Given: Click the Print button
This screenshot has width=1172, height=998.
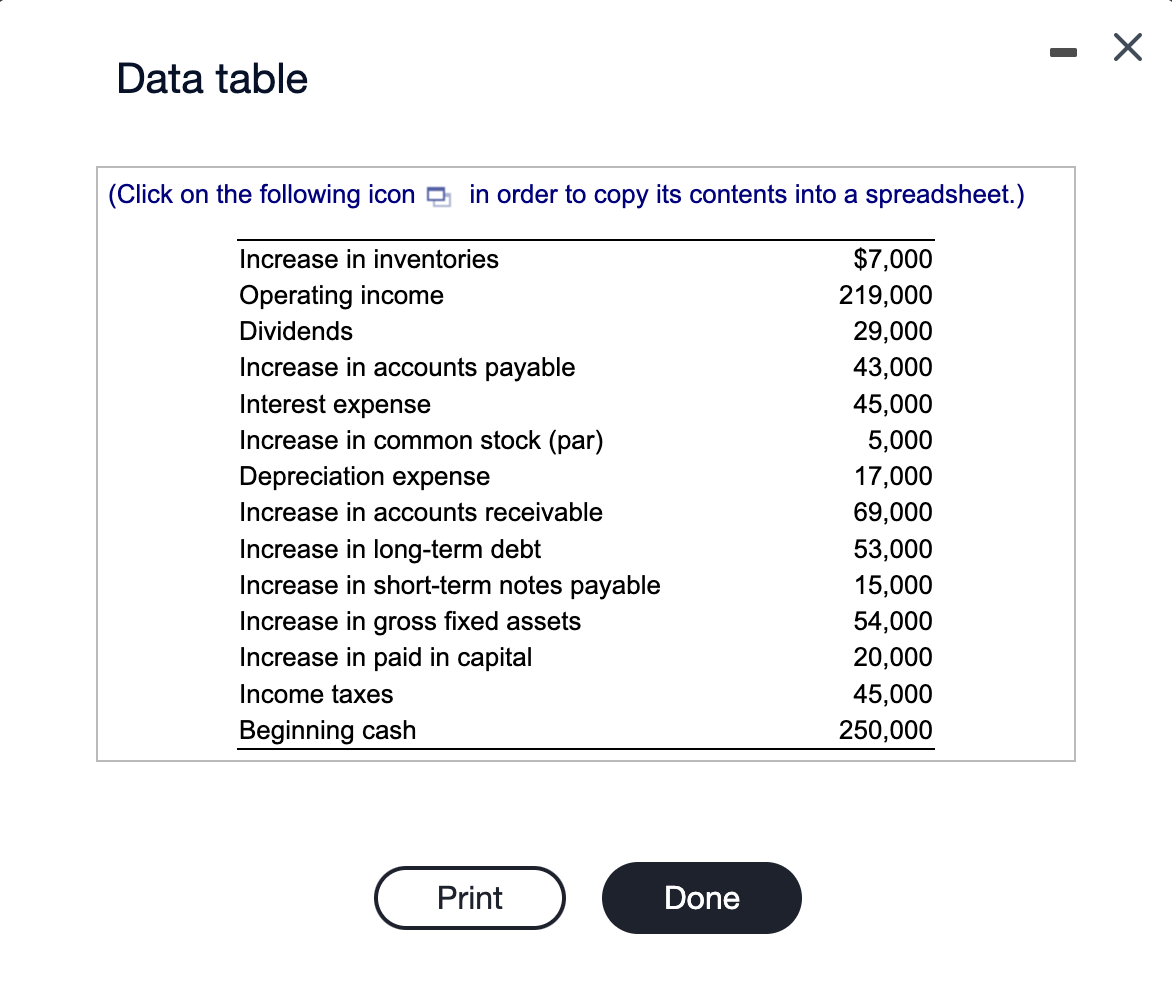Looking at the screenshot, I should (469, 897).
